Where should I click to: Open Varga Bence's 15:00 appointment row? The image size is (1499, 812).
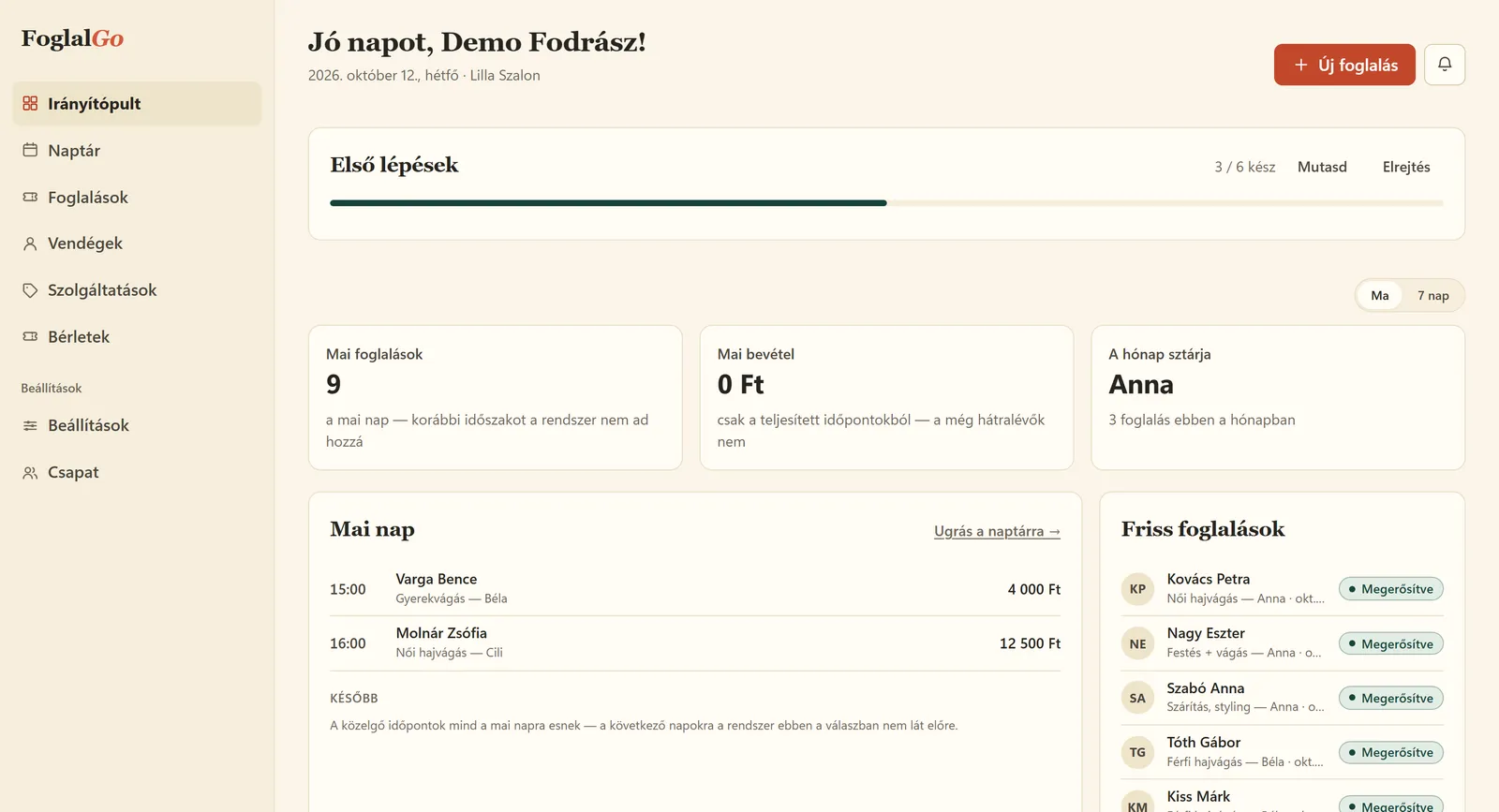click(x=695, y=589)
